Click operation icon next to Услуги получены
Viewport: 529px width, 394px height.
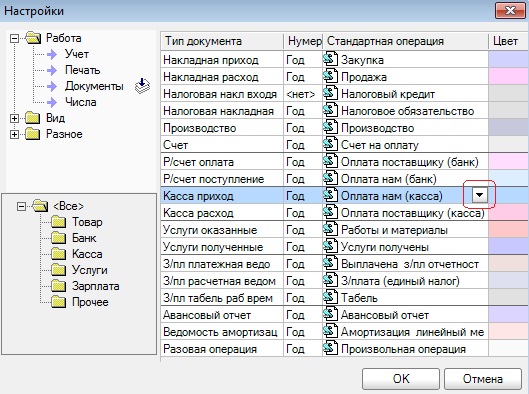pos(330,246)
